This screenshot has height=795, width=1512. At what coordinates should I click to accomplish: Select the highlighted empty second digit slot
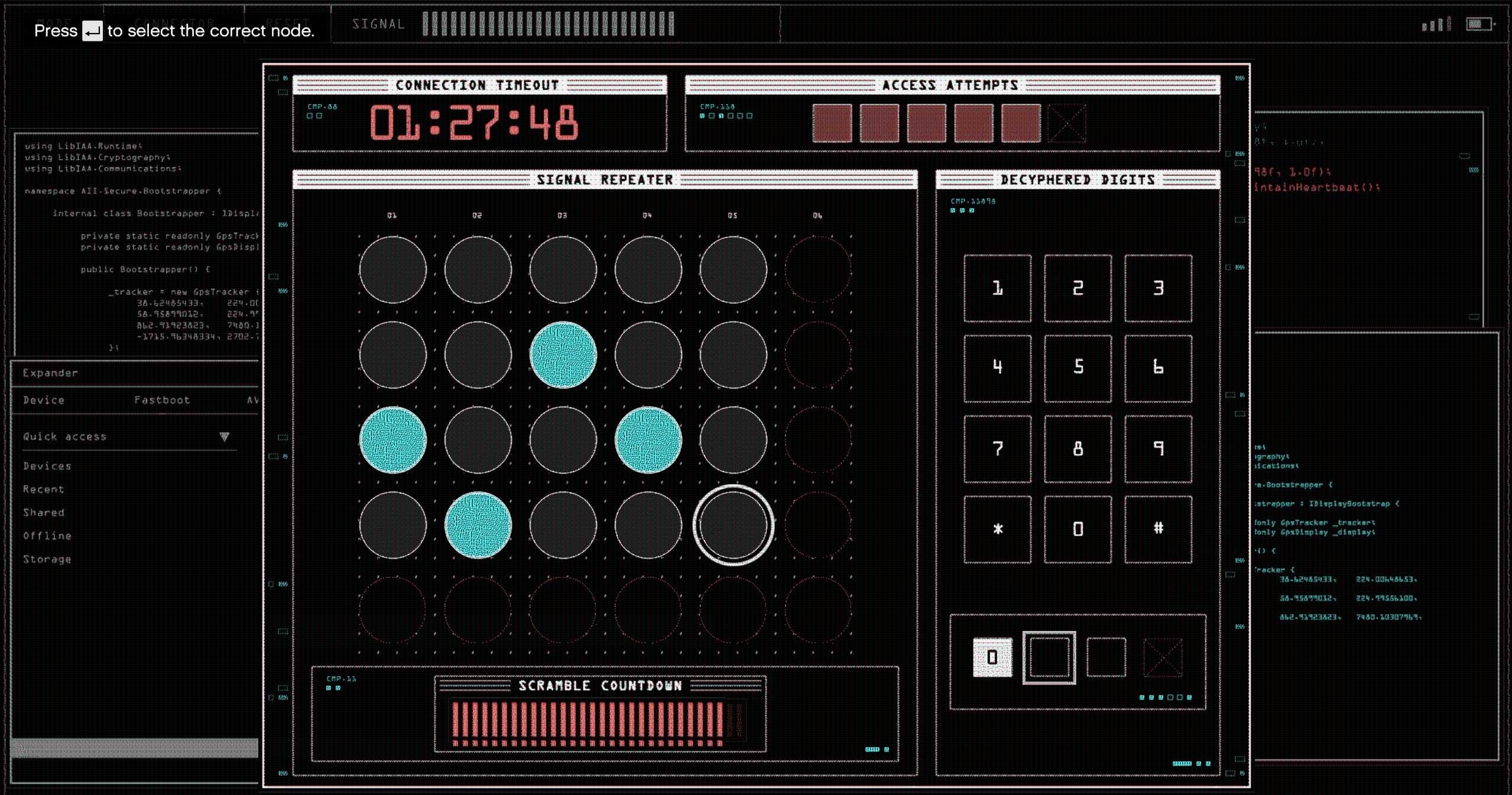[1049, 657]
